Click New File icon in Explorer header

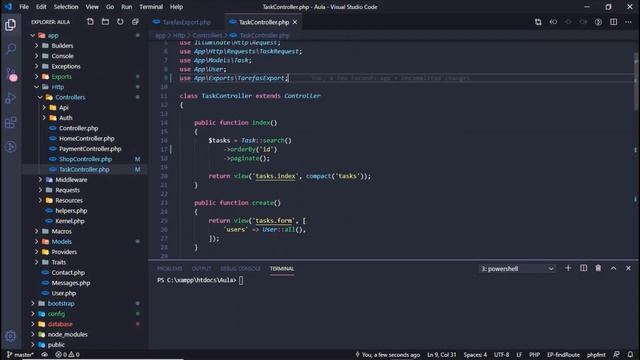(x=90, y=22)
